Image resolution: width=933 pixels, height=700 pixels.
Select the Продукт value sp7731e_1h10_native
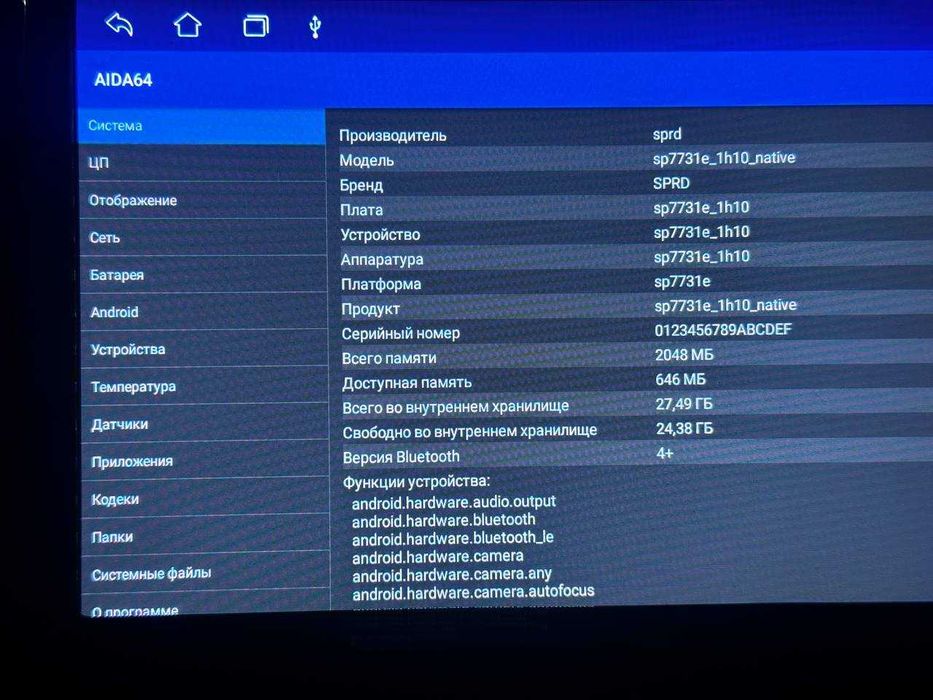click(726, 305)
